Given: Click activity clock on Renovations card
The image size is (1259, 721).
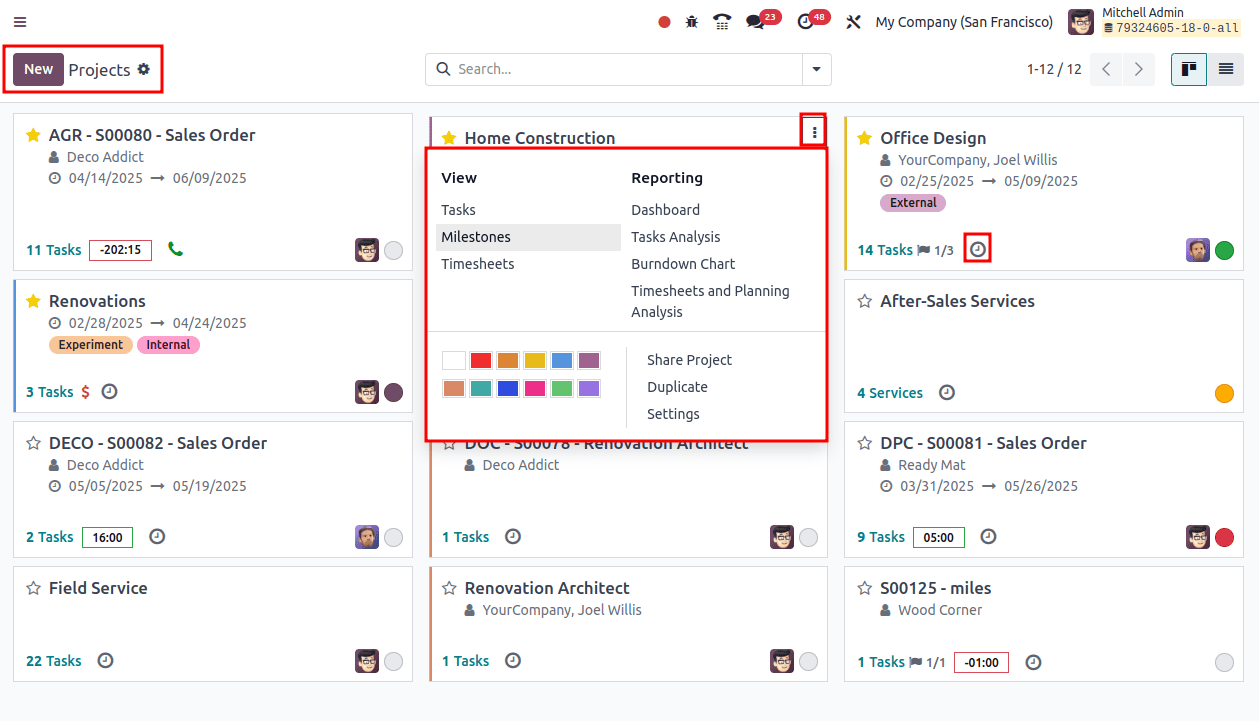Looking at the screenshot, I should click(110, 391).
